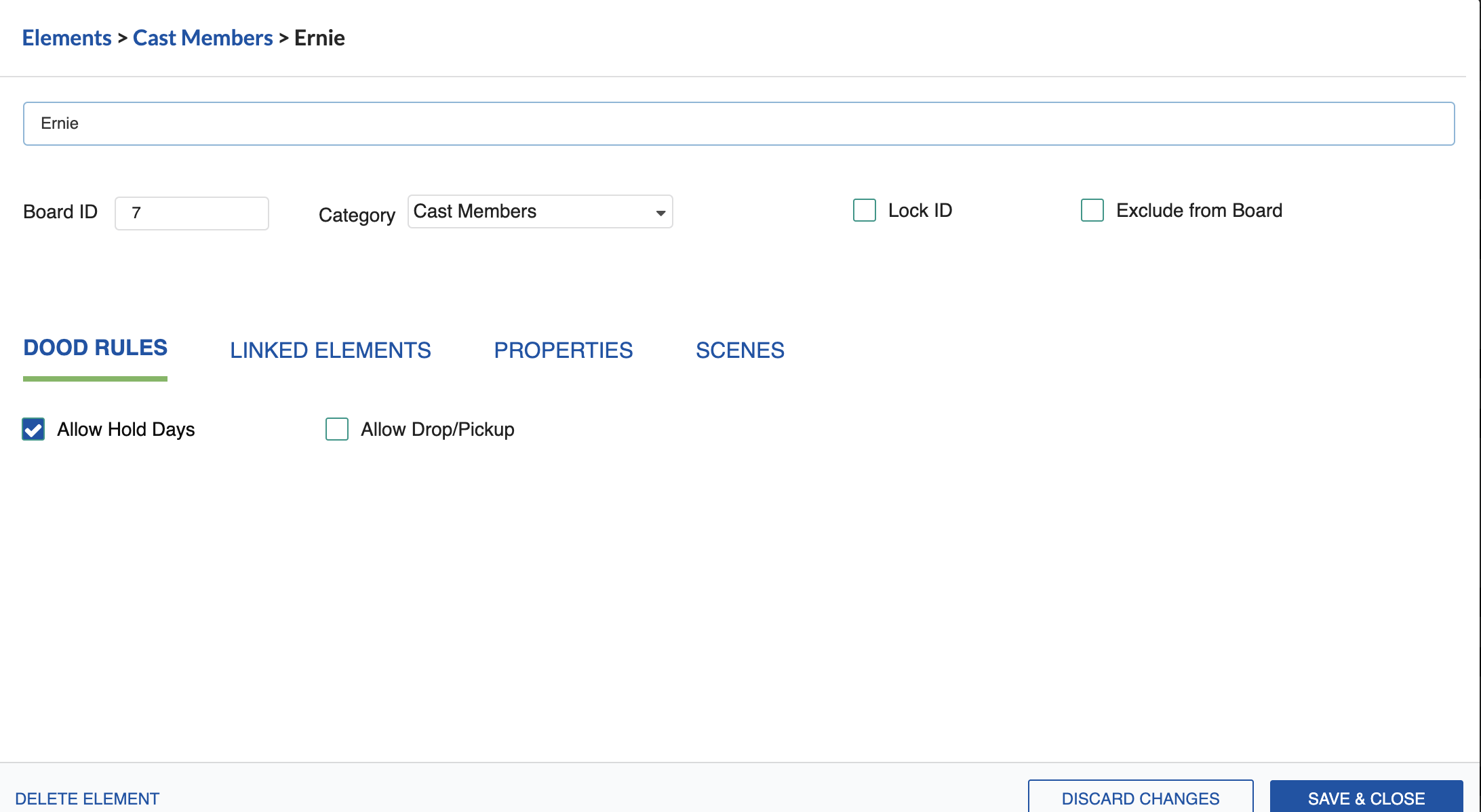Check the Lock ID checkbox
Screen dimensions: 1481x812
(x=864, y=210)
